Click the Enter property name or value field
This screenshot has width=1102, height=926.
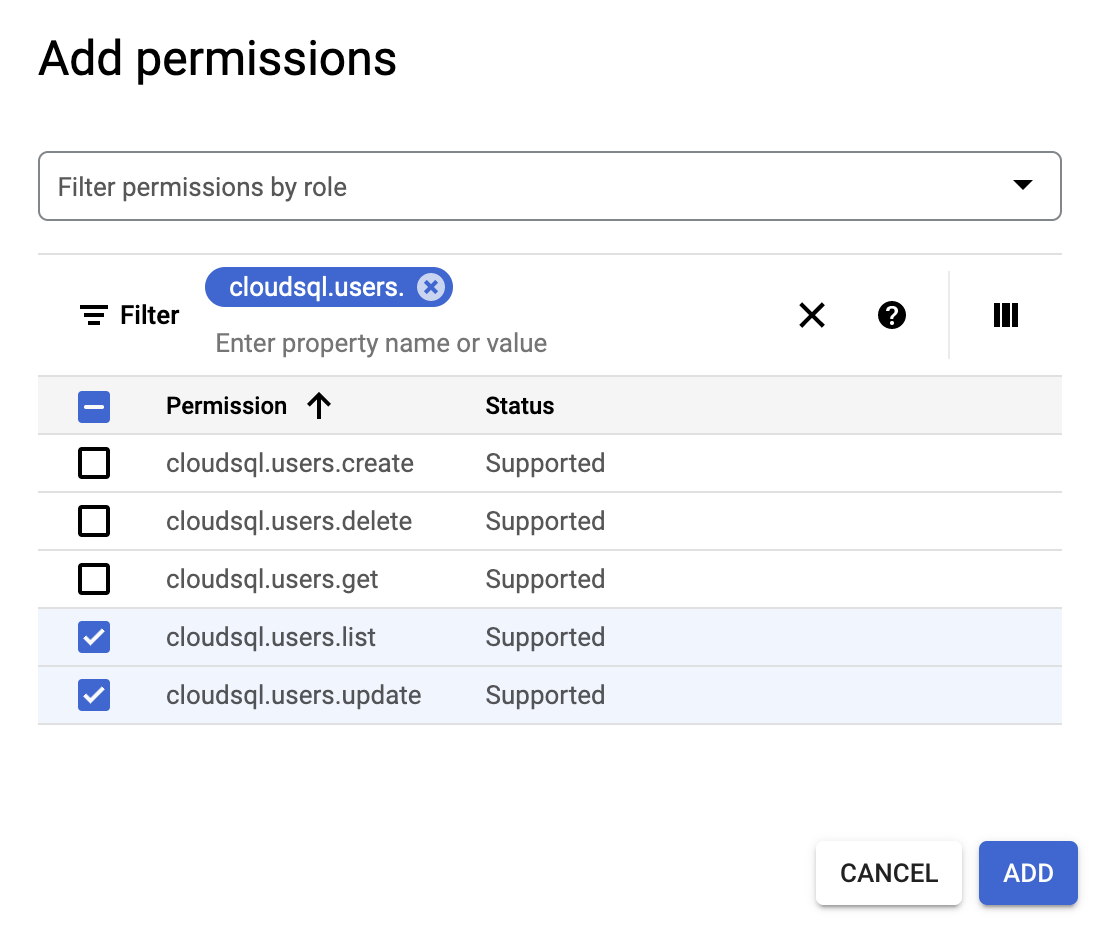(381, 344)
